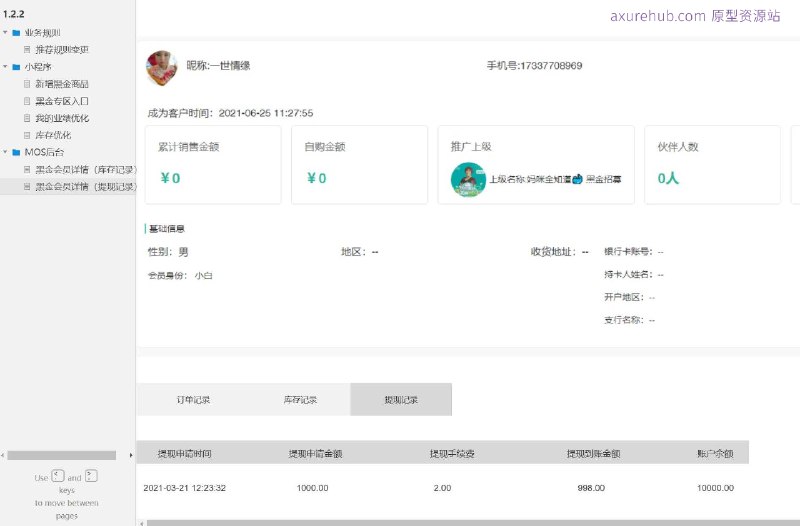
Task: Click the 支行名称 field label
Action: [x=623, y=320]
